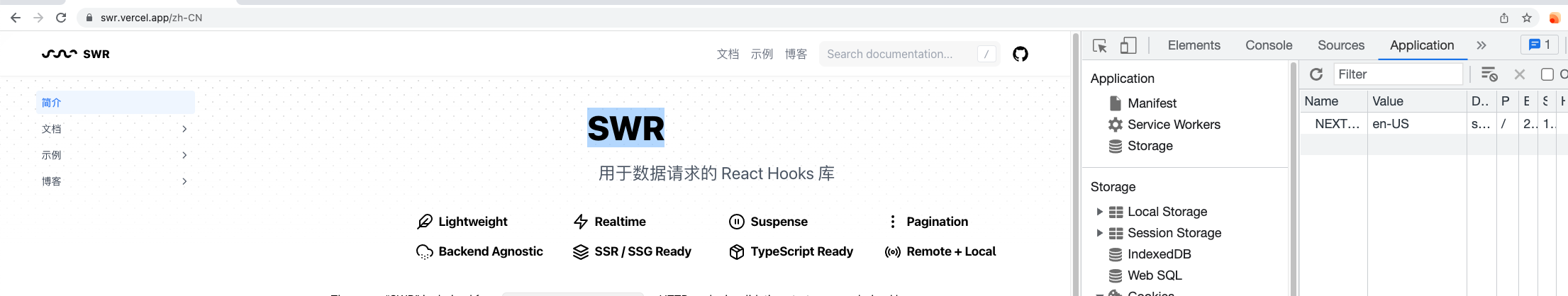1568x296 pixels.
Task: Click the browser back arrow
Action: tap(16, 18)
